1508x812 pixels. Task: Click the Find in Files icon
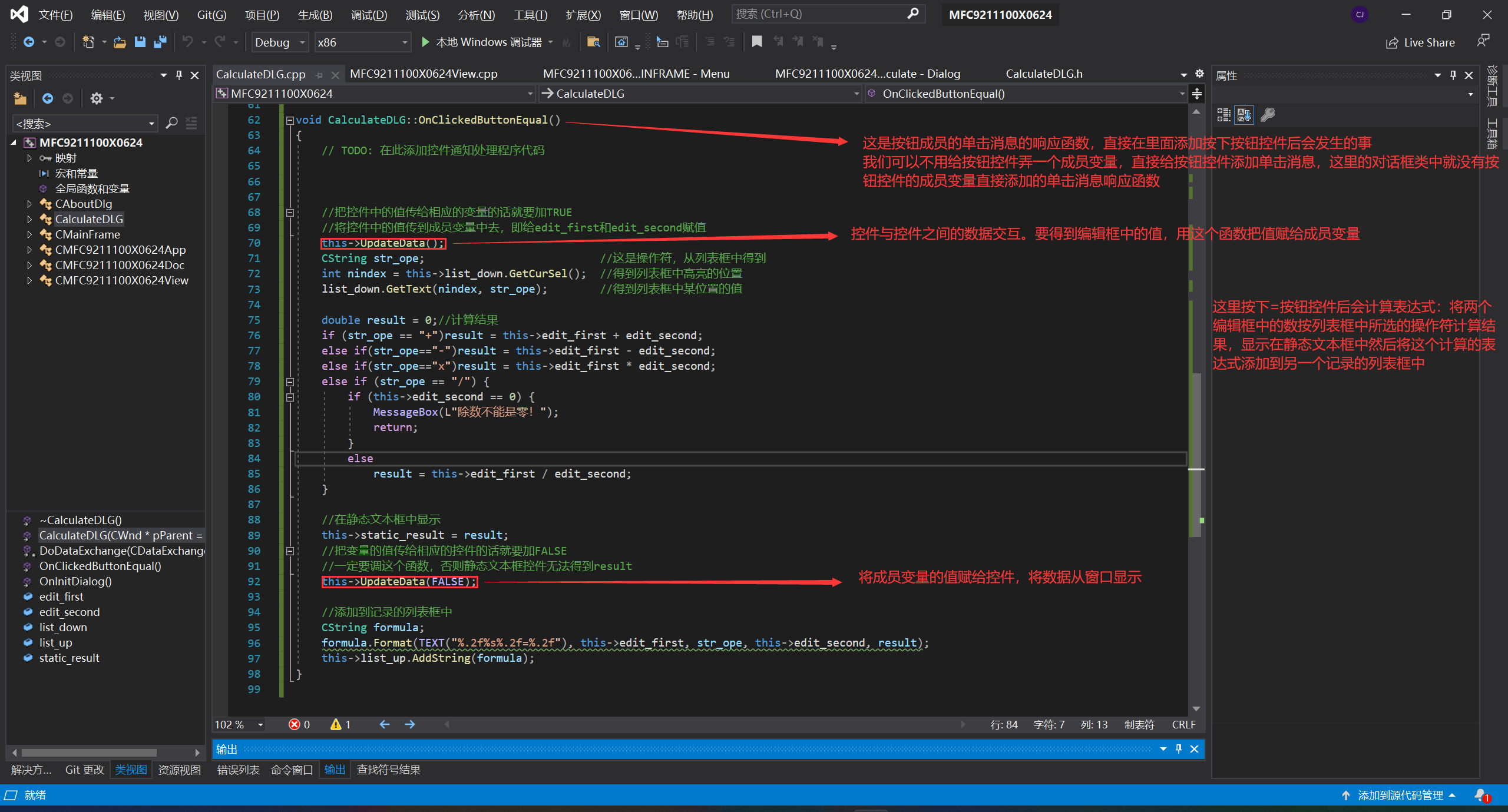click(x=593, y=42)
